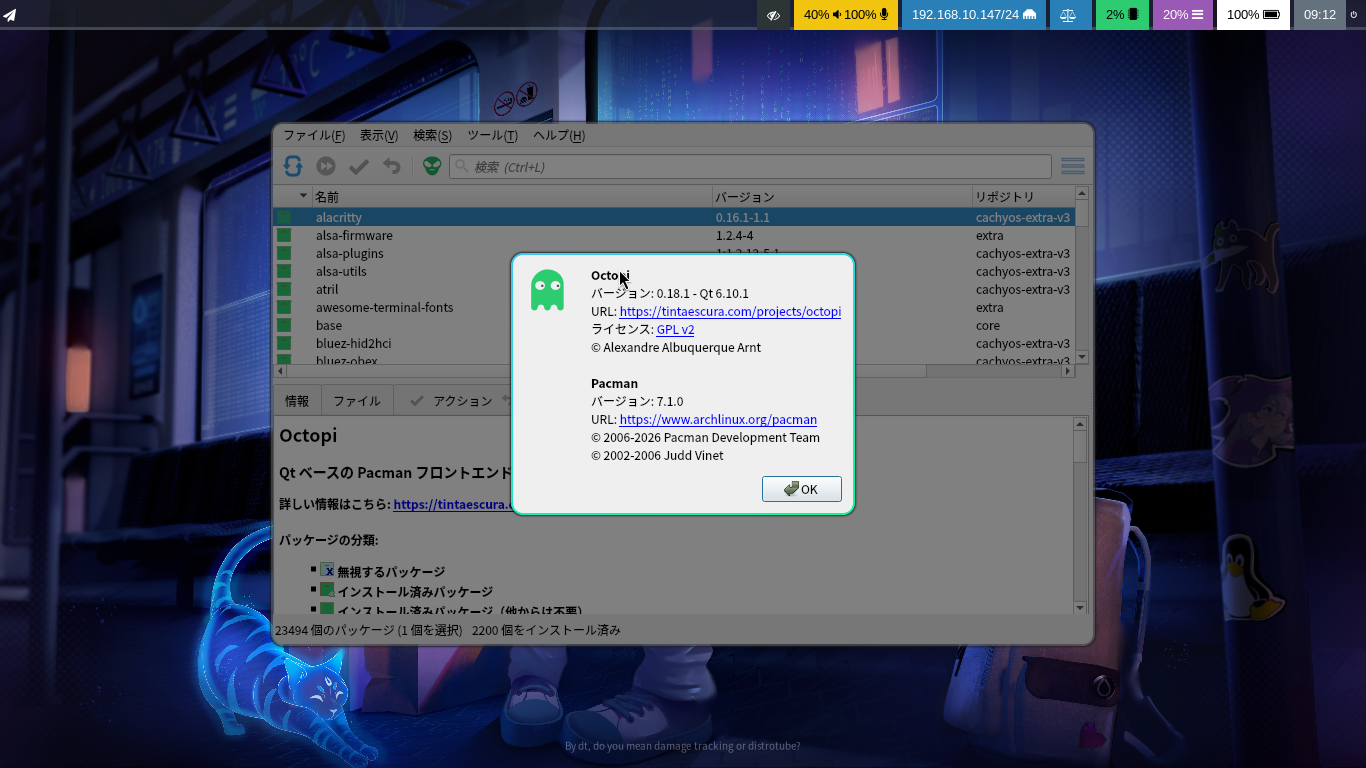
Task: Open the archlinux.org/pacman link
Action: (x=718, y=419)
